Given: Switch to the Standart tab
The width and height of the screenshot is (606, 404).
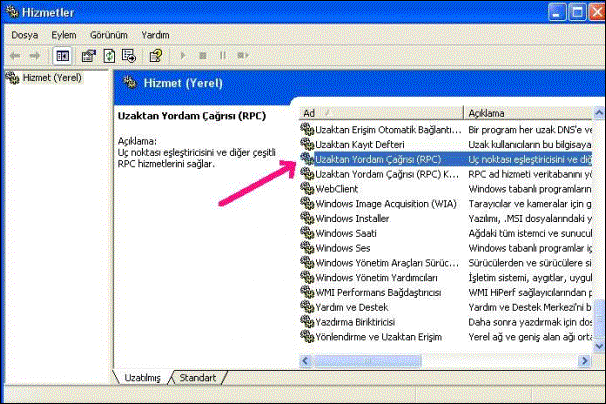Looking at the screenshot, I should (197, 378).
